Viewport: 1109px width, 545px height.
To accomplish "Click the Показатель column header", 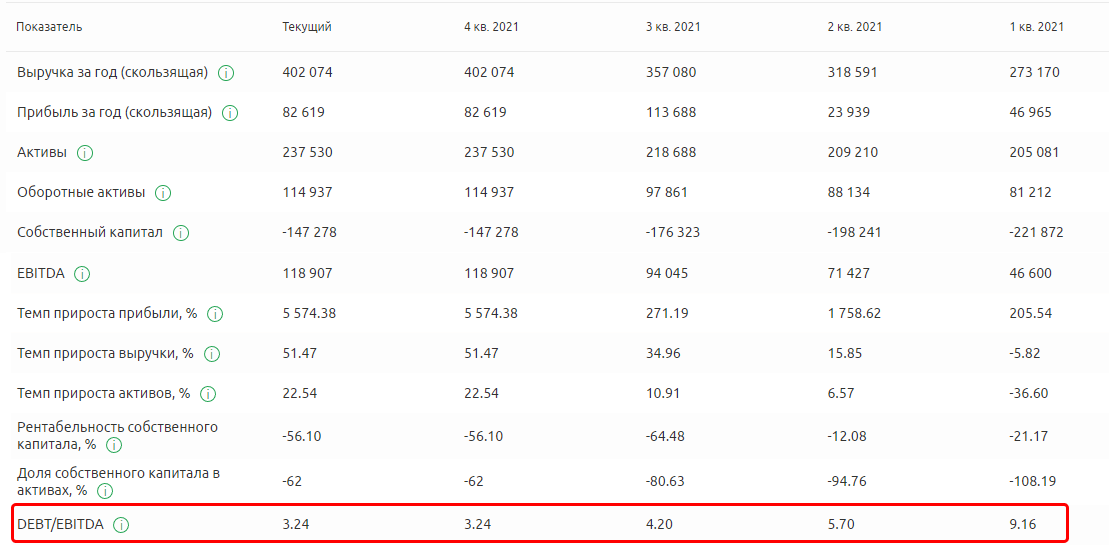I will 50,27.
